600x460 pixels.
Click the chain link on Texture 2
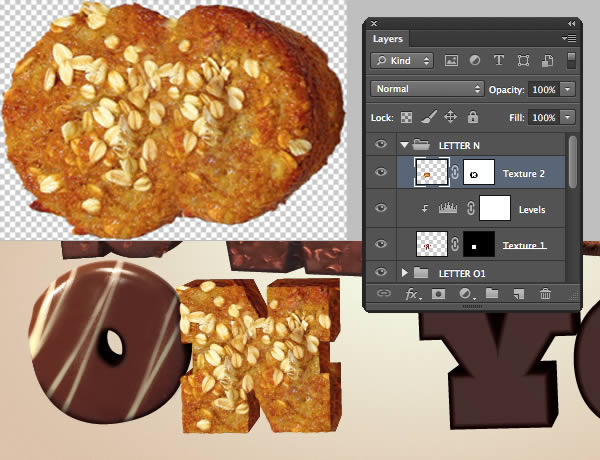pyautogui.click(x=455, y=173)
